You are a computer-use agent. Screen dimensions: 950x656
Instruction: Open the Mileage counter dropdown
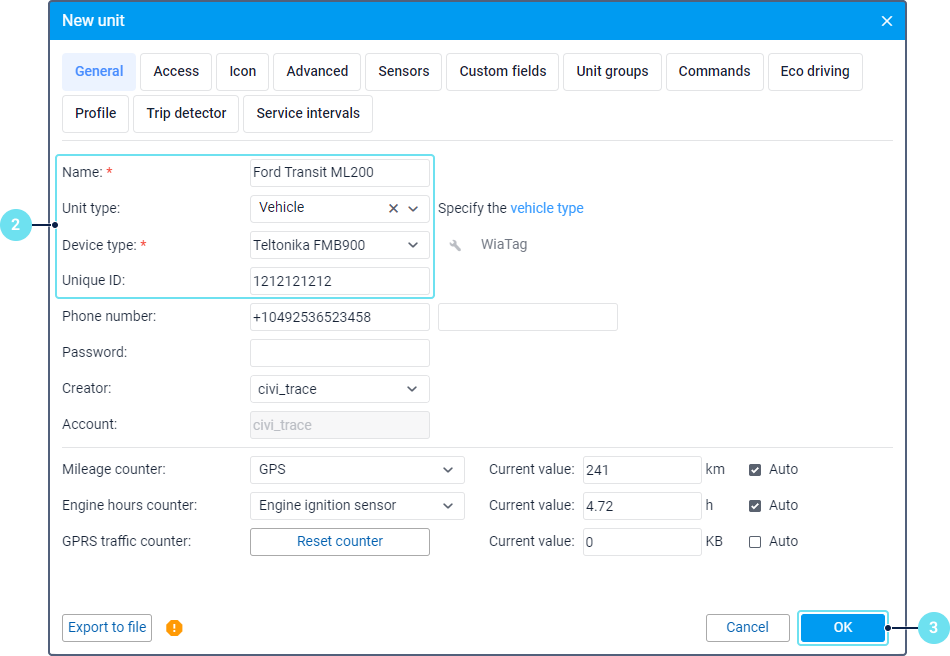(x=448, y=470)
